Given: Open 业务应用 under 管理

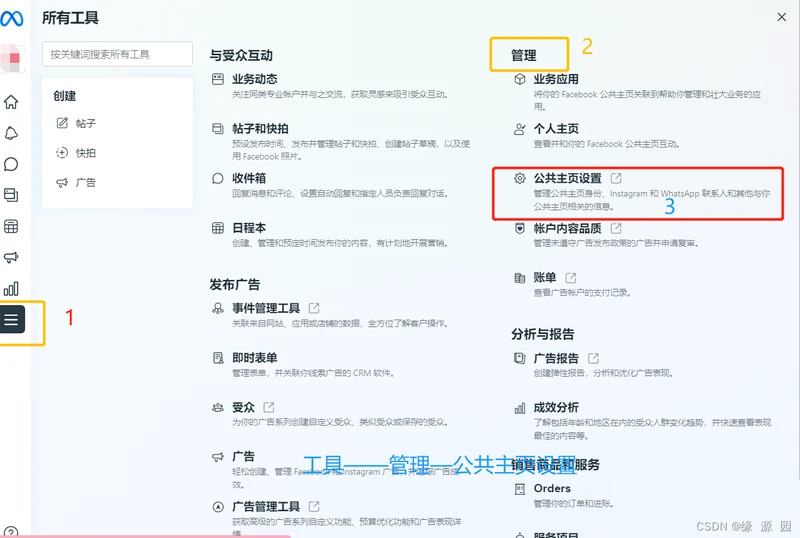Looking at the screenshot, I should pos(556,79).
